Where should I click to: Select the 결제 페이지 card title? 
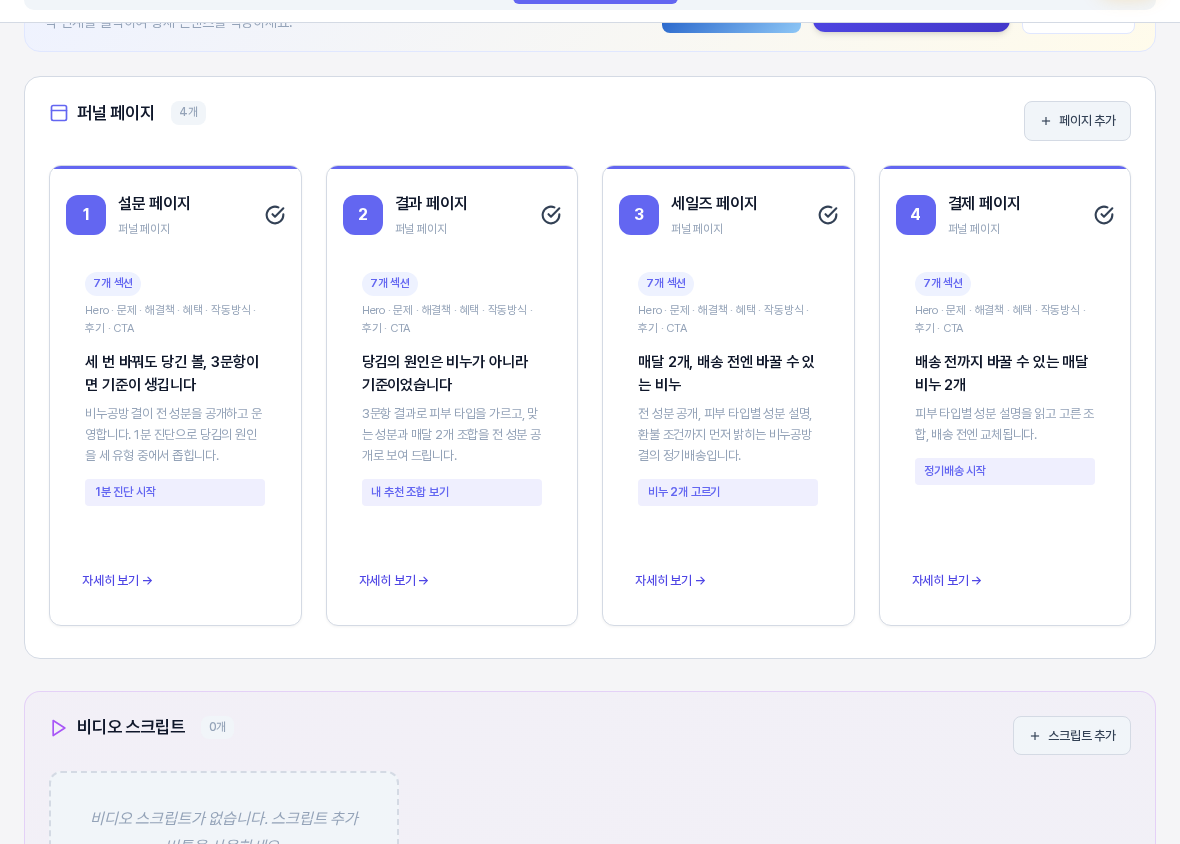click(x=984, y=204)
